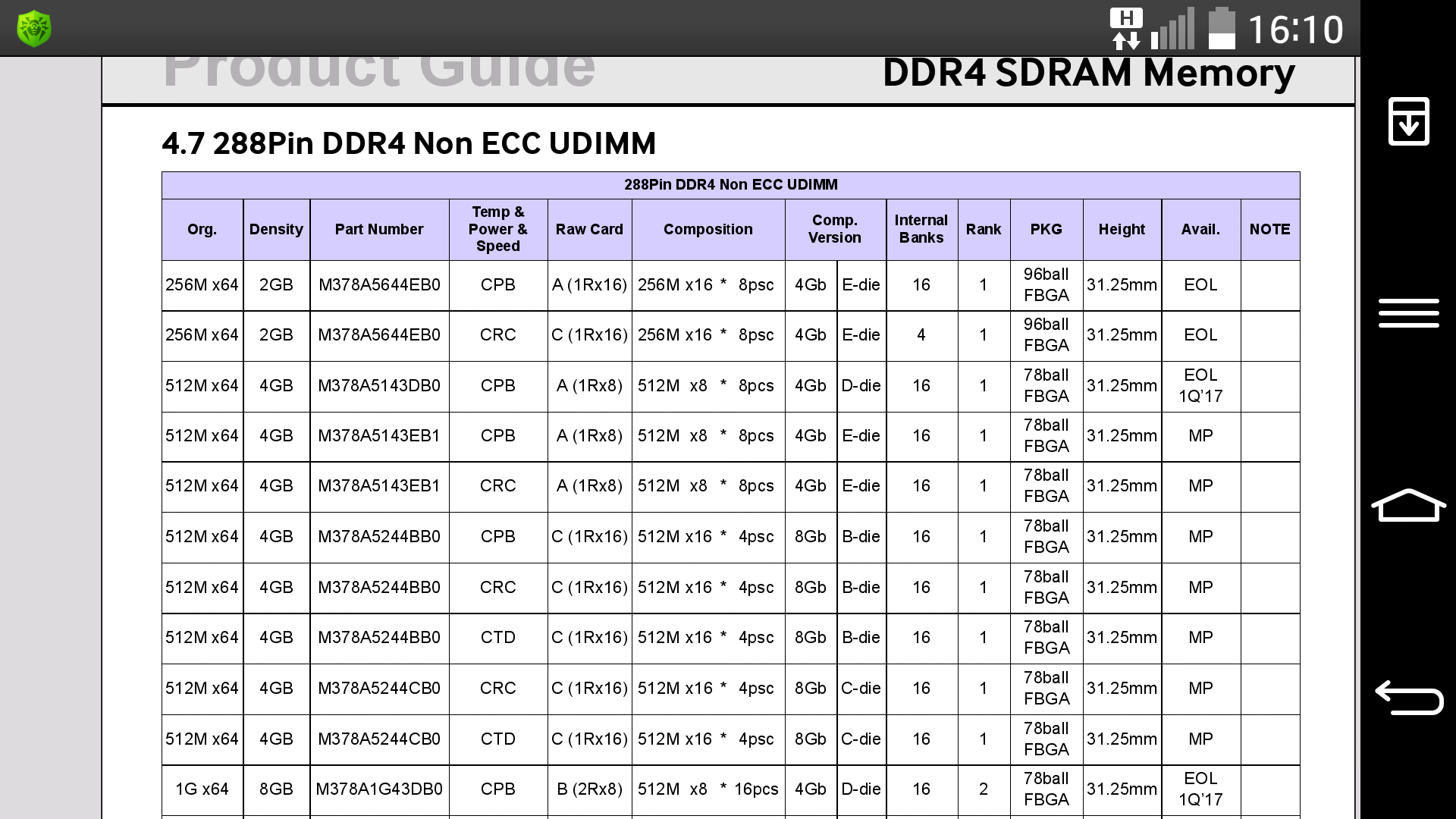Select the M378A5244CB0 CTD row part number
1456x819 pixels.
pyautogui.click(x=379, y=739)
